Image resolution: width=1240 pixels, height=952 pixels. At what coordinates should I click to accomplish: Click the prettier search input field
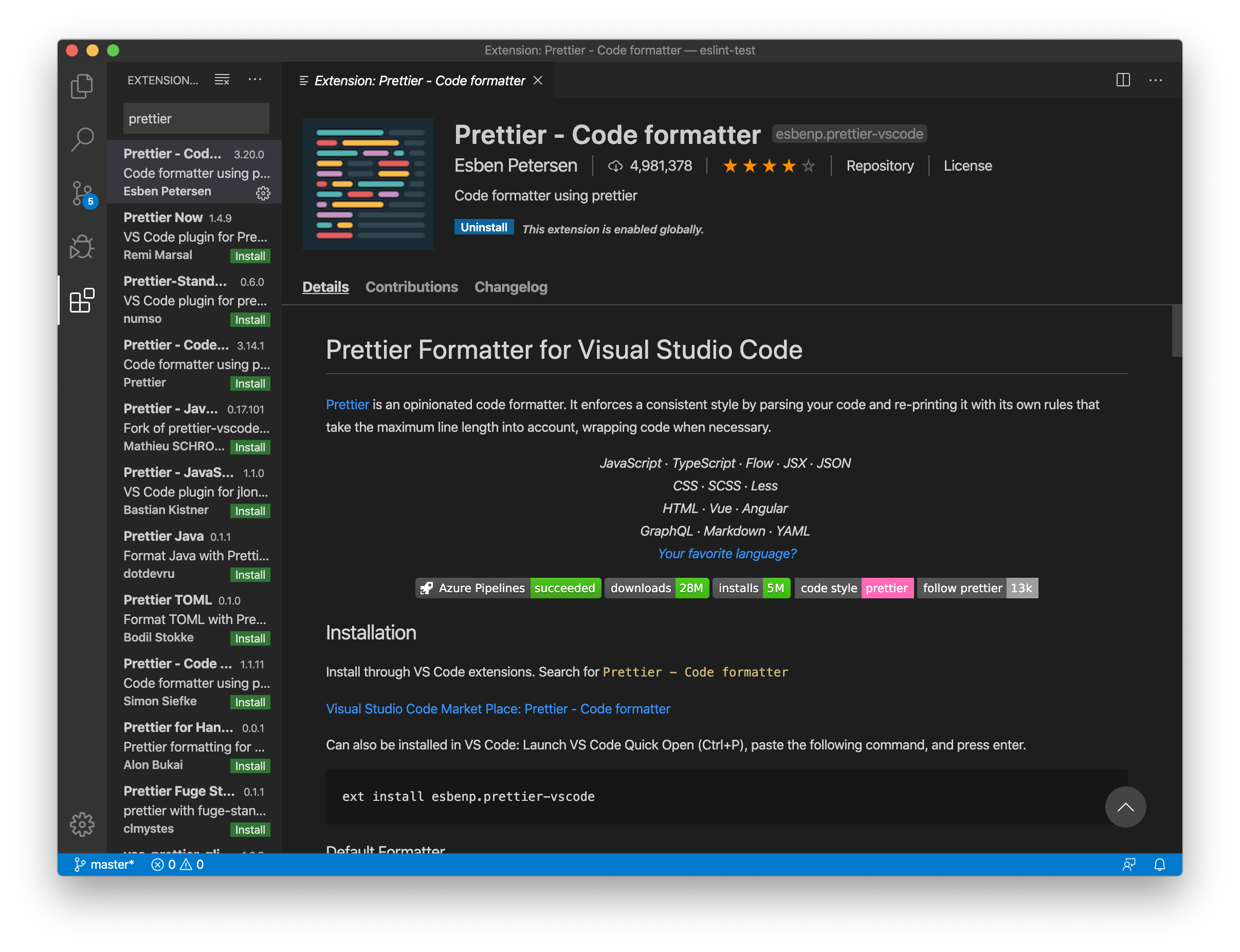coord(195,119)
